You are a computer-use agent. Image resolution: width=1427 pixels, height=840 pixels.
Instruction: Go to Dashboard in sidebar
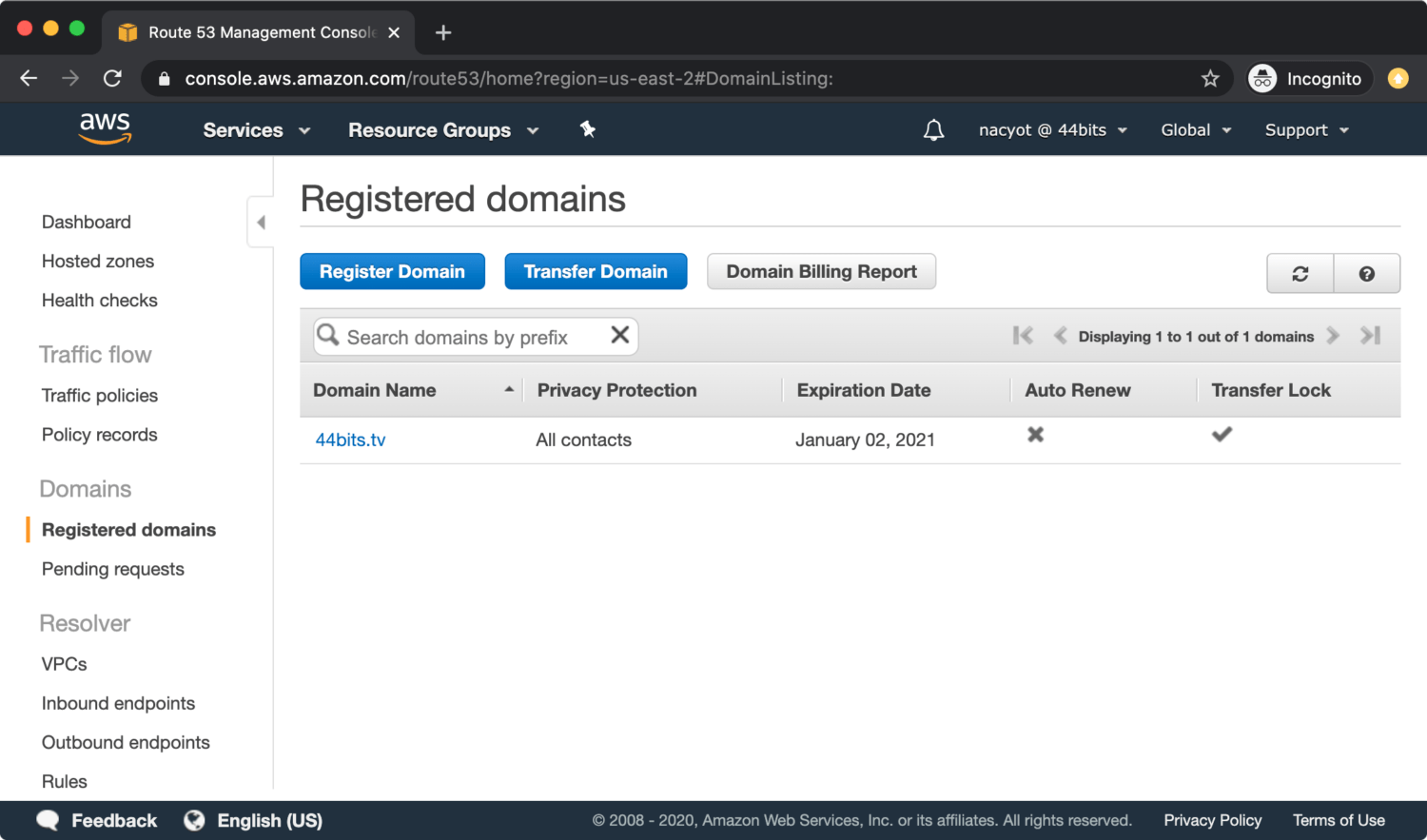87,222
